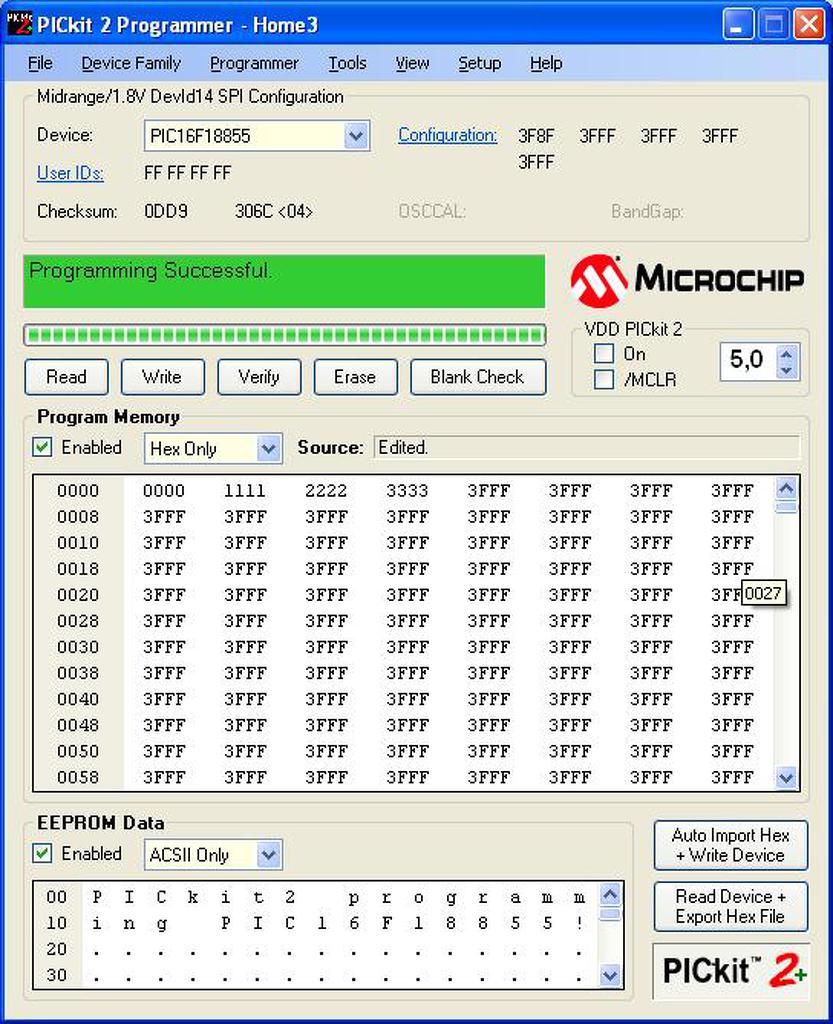
Task: Click the 306C <04> value
Action: [x=274, y=212]
